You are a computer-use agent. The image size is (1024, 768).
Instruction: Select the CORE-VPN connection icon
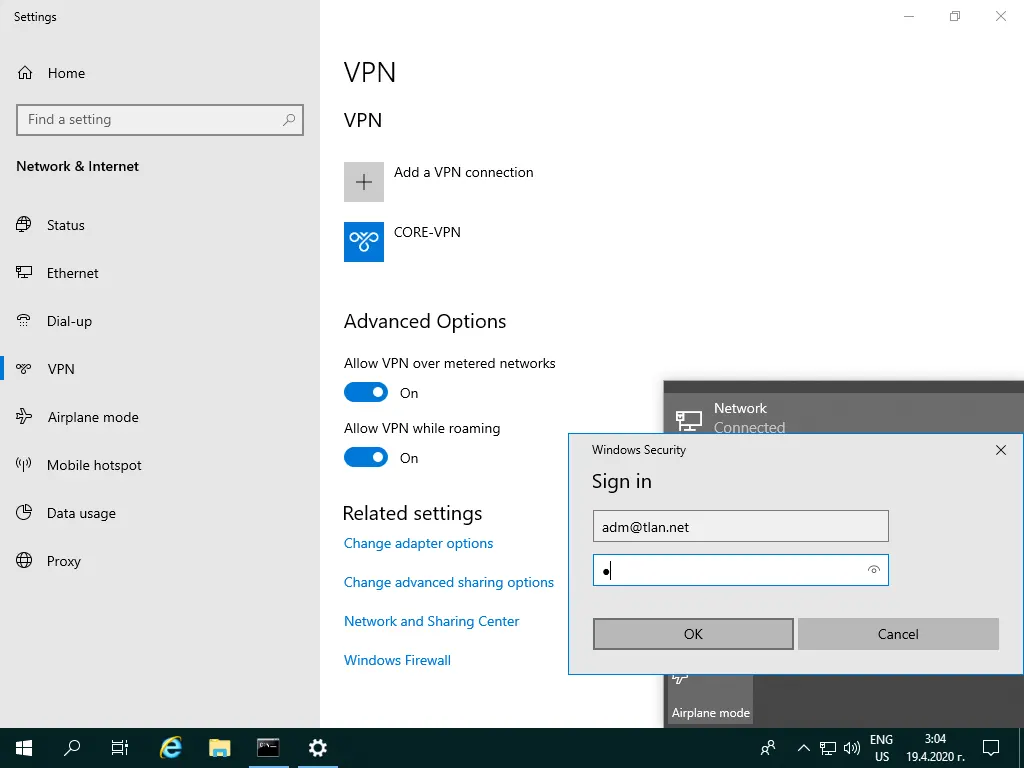[364, 242]
